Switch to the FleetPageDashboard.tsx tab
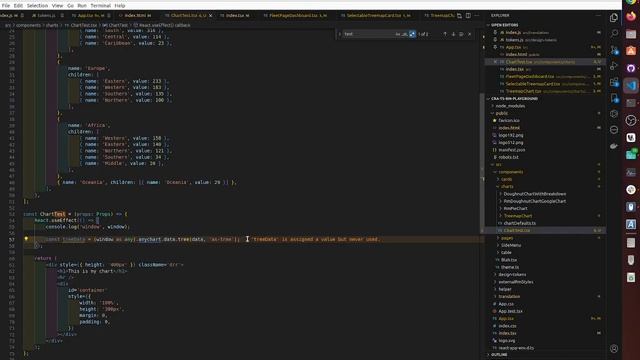The height and width of the screenshot is (360, 640). coord(298,16)
